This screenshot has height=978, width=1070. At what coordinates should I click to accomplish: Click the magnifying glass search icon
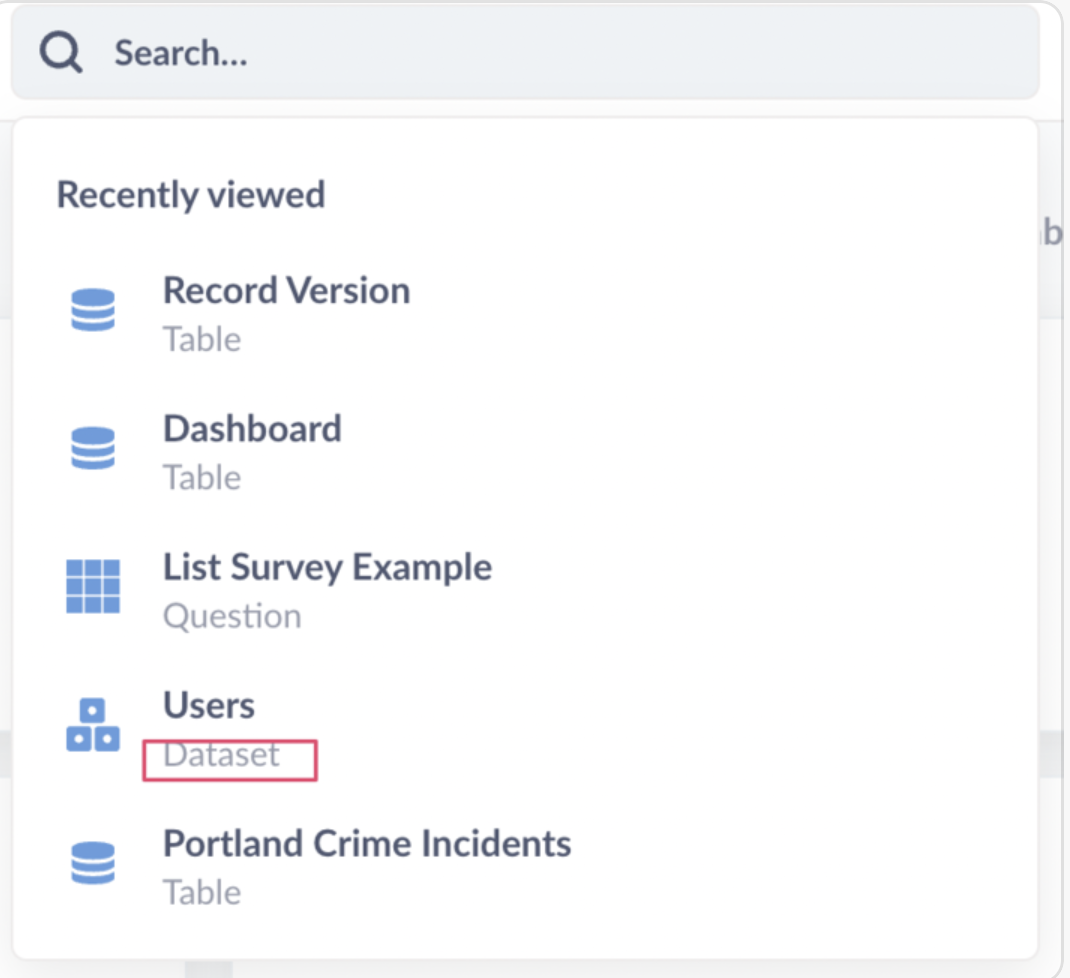[59, 50]
